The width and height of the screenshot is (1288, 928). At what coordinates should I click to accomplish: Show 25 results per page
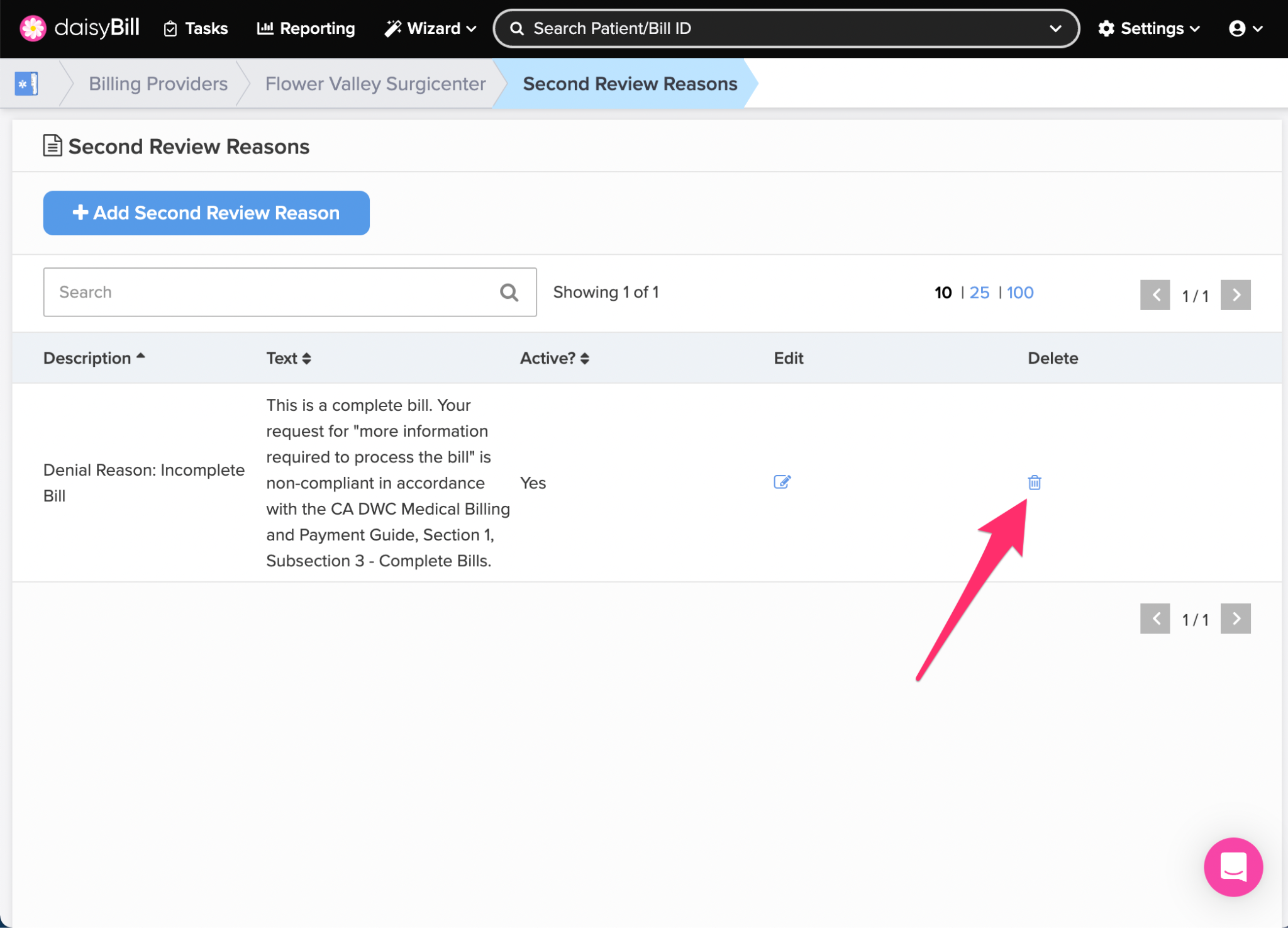coord(979,293)
